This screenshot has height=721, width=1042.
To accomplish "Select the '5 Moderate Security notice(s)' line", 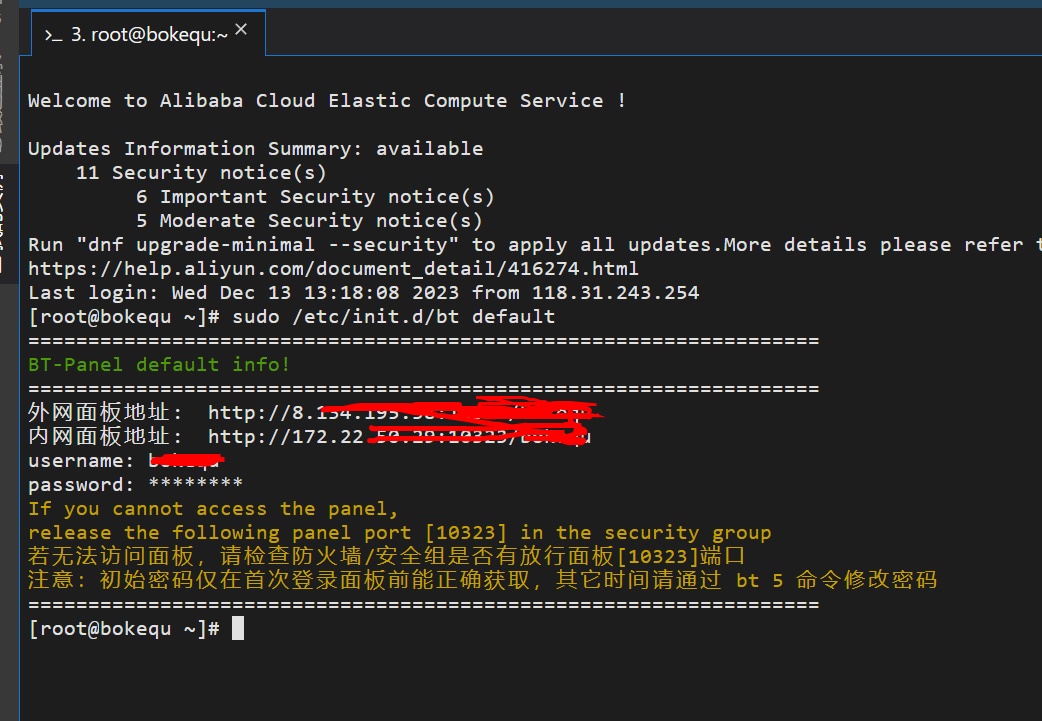I will [x=309, y=221].
